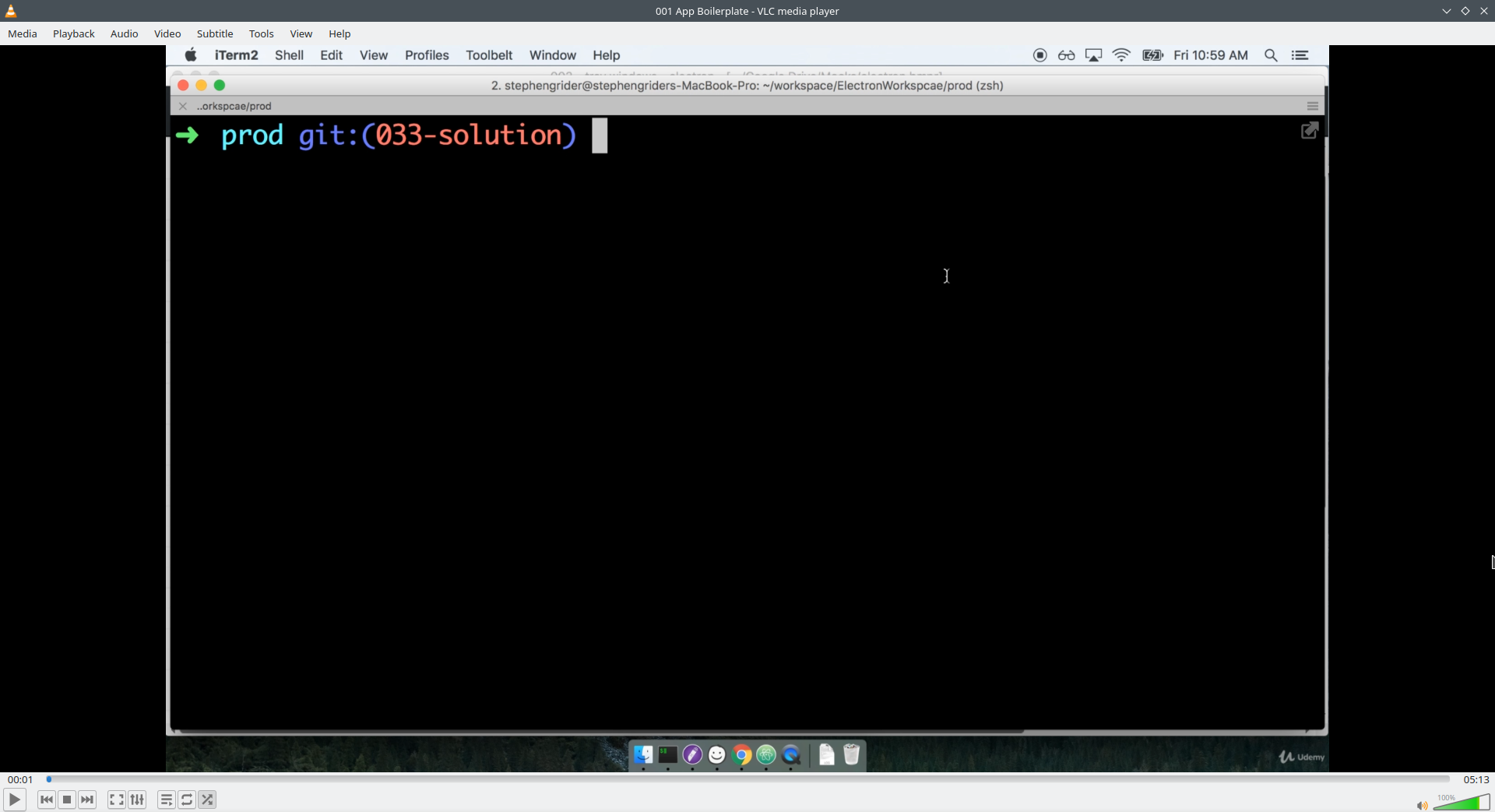The height and width of the screenshot is (812, 1495).
Task: Click the terminal block cursor
Action: [600, 135]
